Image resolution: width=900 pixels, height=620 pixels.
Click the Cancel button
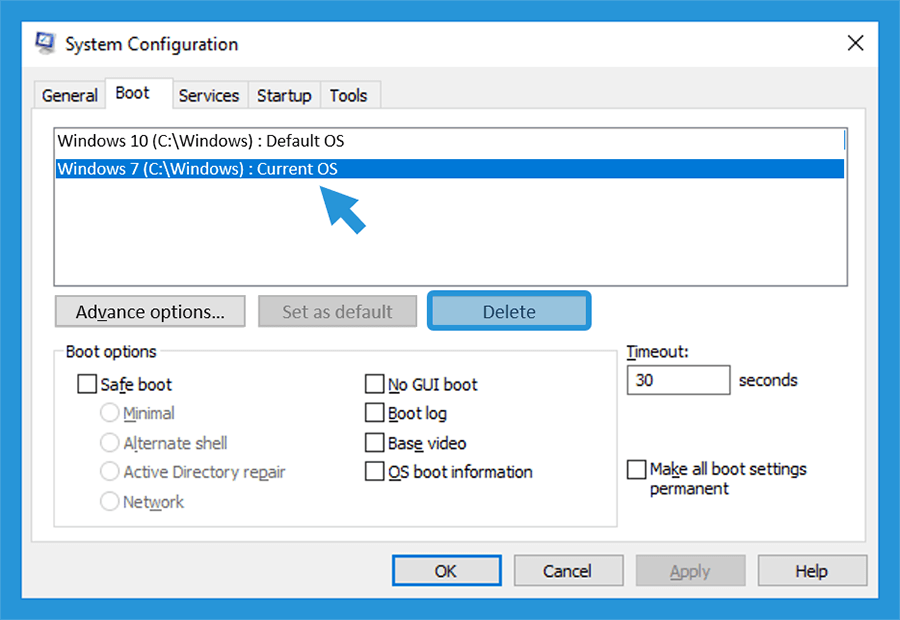pos(568,571)
